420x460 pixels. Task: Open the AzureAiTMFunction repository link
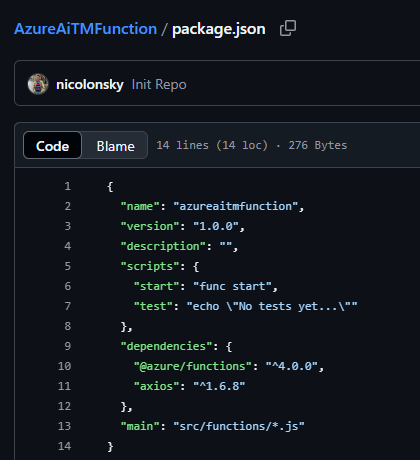(x=85, y=29)
